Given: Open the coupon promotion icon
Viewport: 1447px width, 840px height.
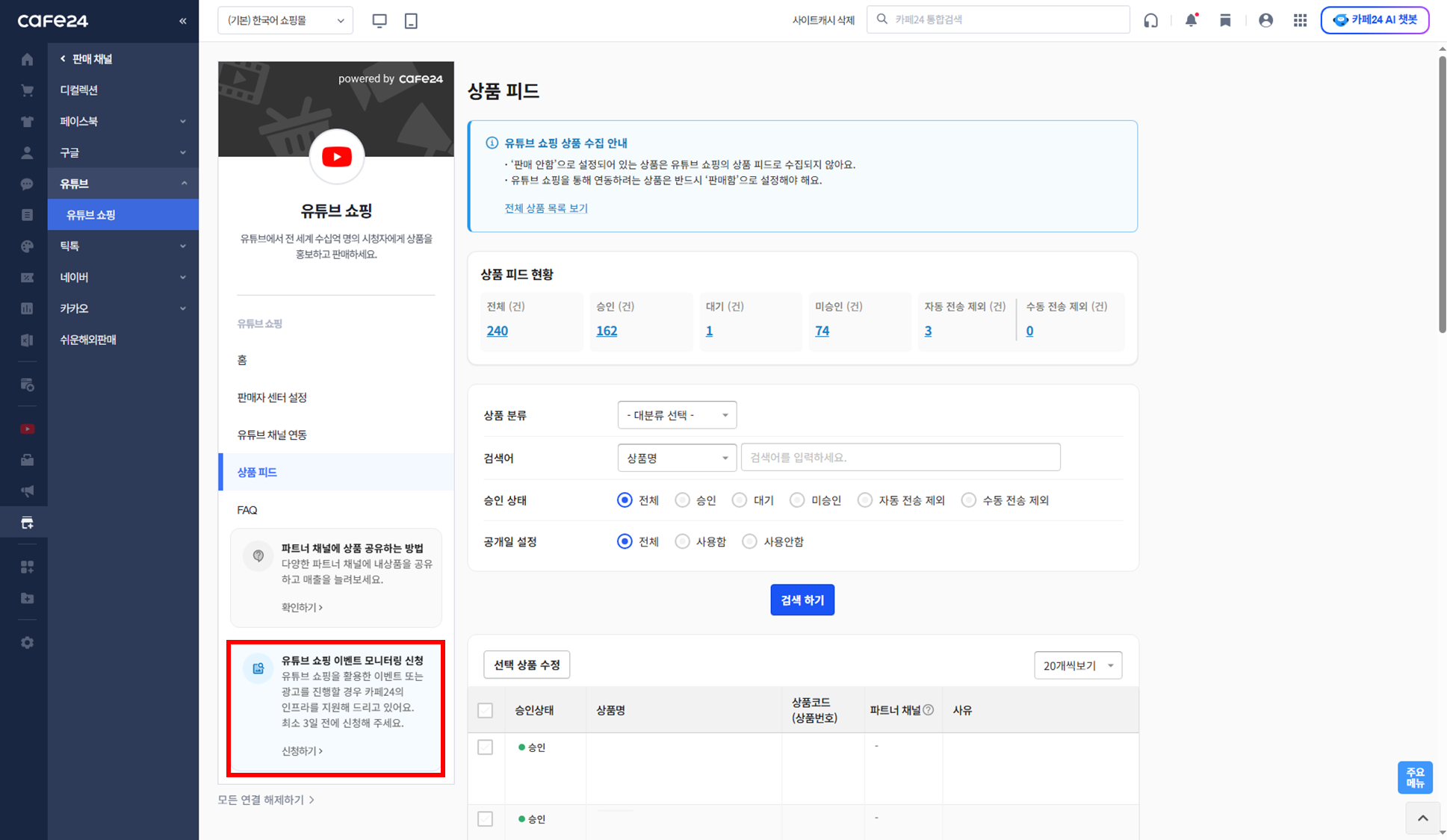Looking at the screenshot, I should pos(27,278).
